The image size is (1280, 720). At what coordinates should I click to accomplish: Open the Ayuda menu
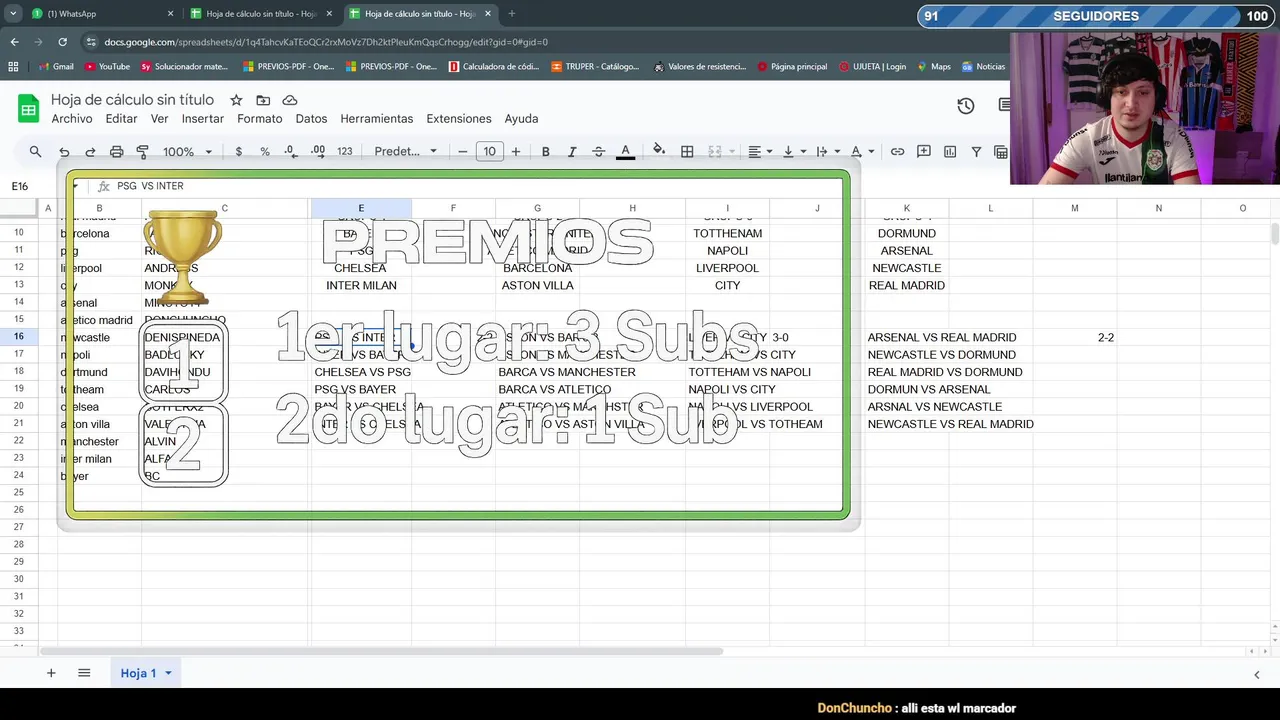(x=521, y=118)
